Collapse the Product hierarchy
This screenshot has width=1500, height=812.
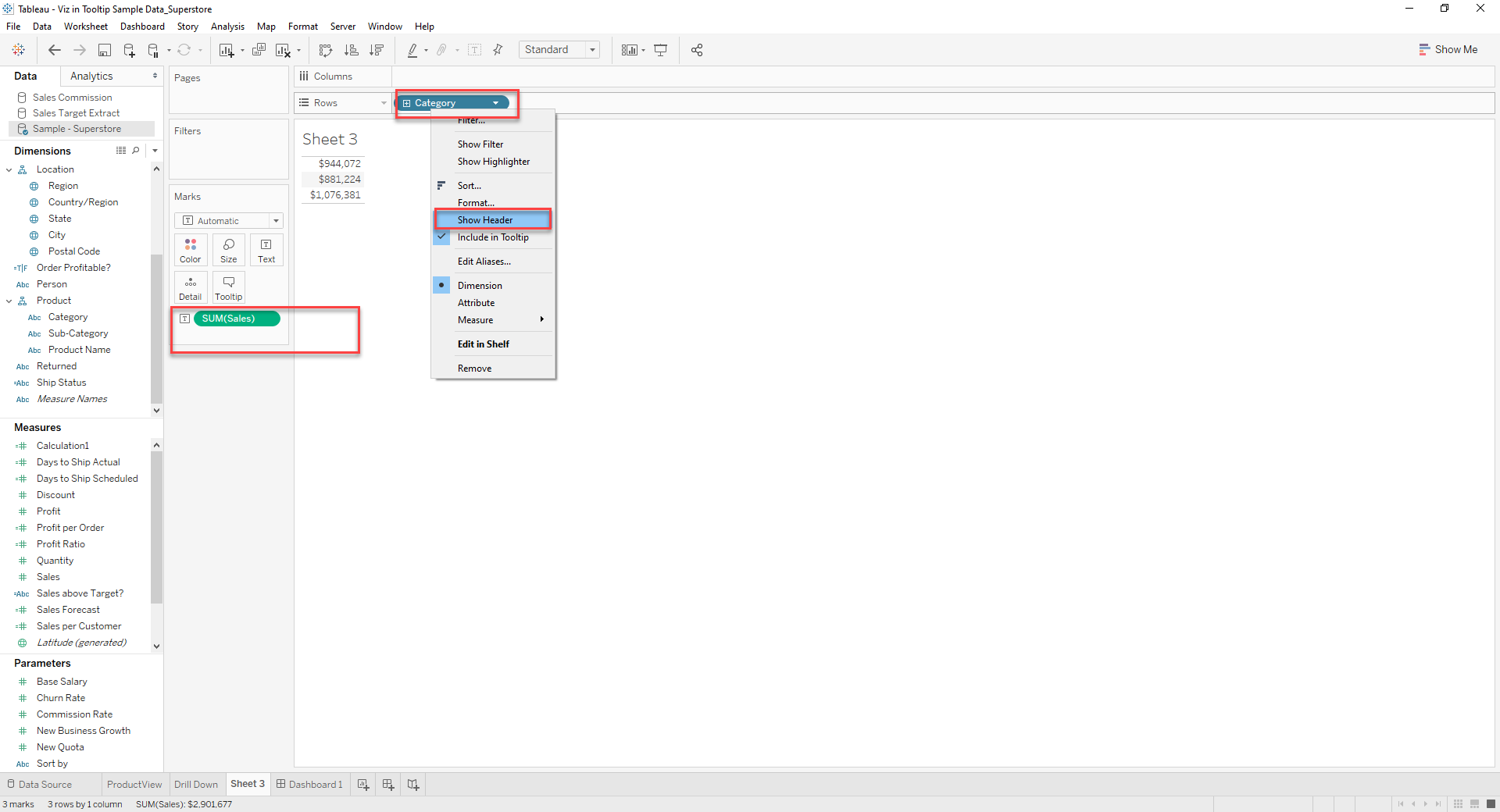point(9,301)
